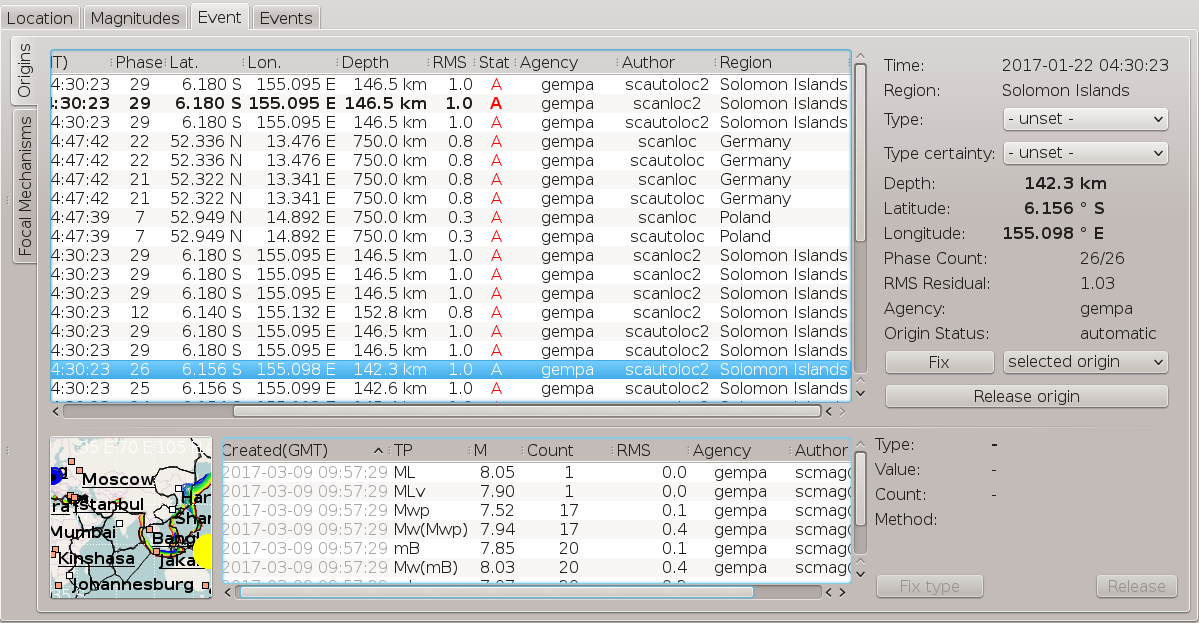Sort magnitudes by Created(GMT) column header
This screenshot has height=623, width=1199.
click(300, 450)
